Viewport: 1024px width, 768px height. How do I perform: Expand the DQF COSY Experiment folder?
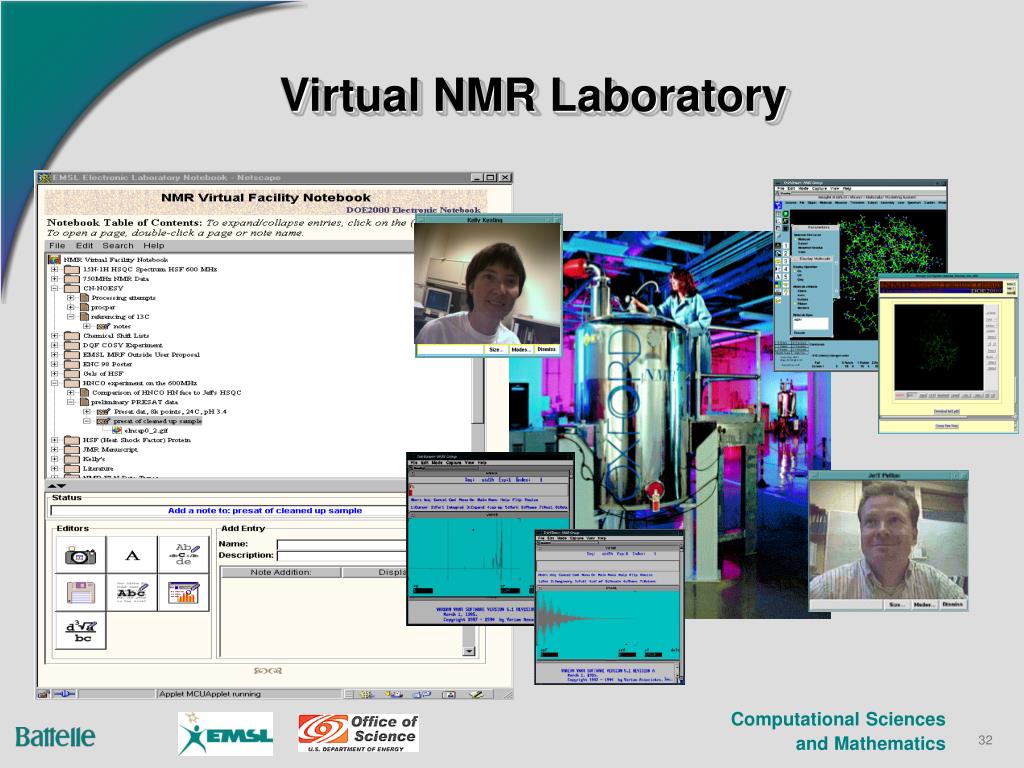point(55,345)
